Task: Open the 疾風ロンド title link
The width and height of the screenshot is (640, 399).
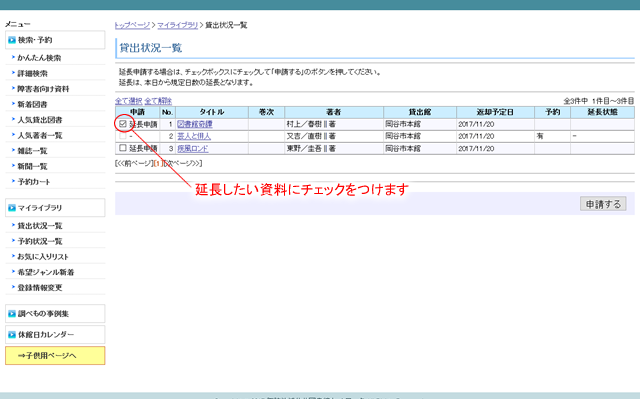Action: [x=193, y=149]
